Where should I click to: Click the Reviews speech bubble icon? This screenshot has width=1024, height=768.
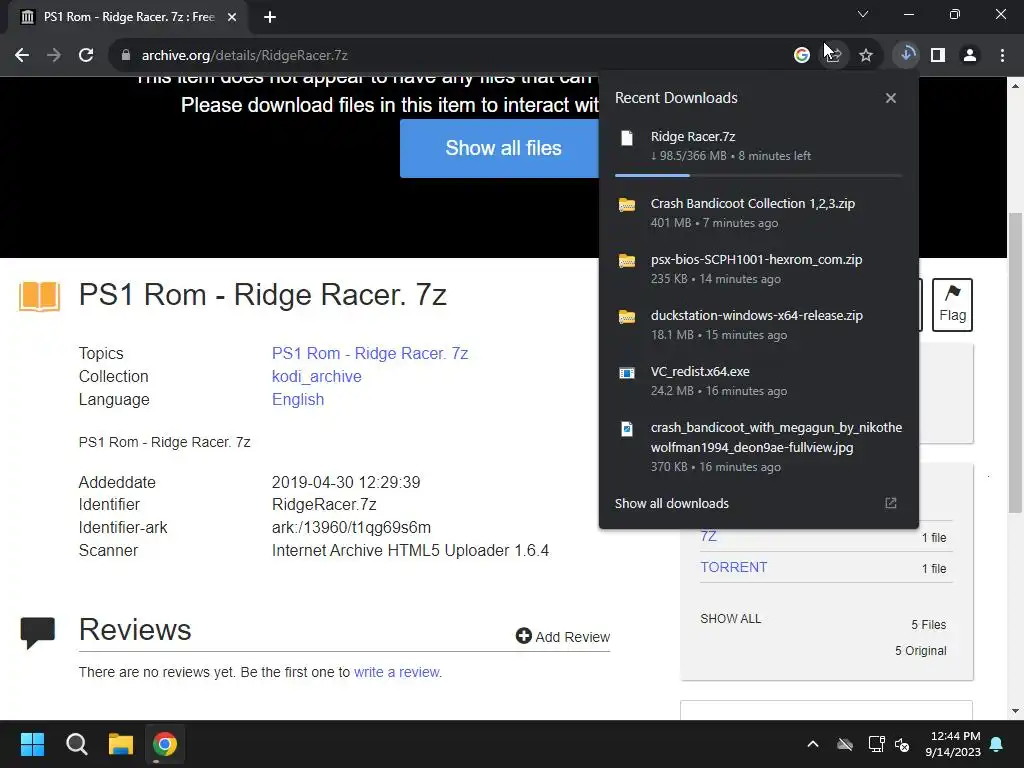[38, 632]
